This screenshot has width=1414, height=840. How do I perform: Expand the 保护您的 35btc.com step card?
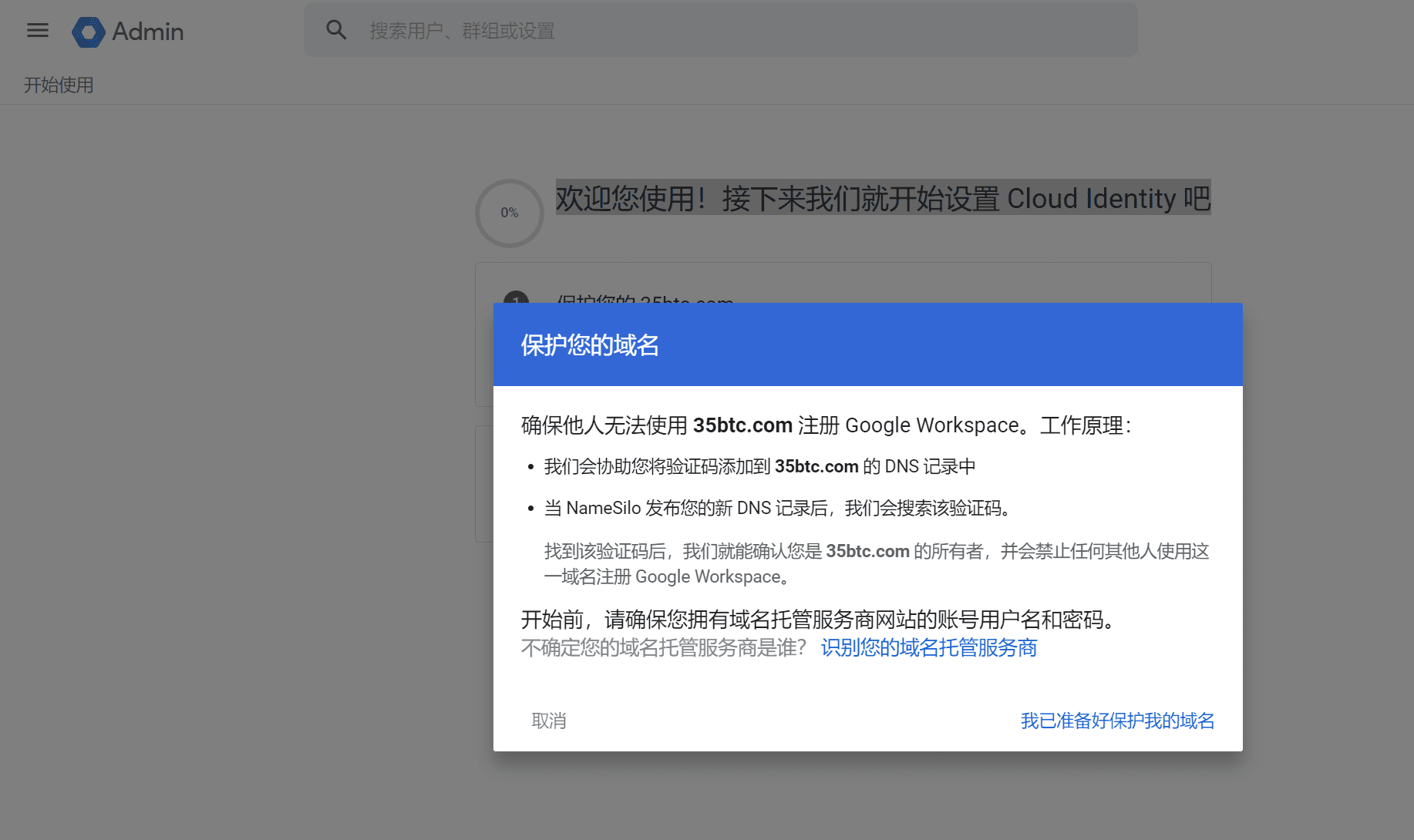(x=645, y=302)
